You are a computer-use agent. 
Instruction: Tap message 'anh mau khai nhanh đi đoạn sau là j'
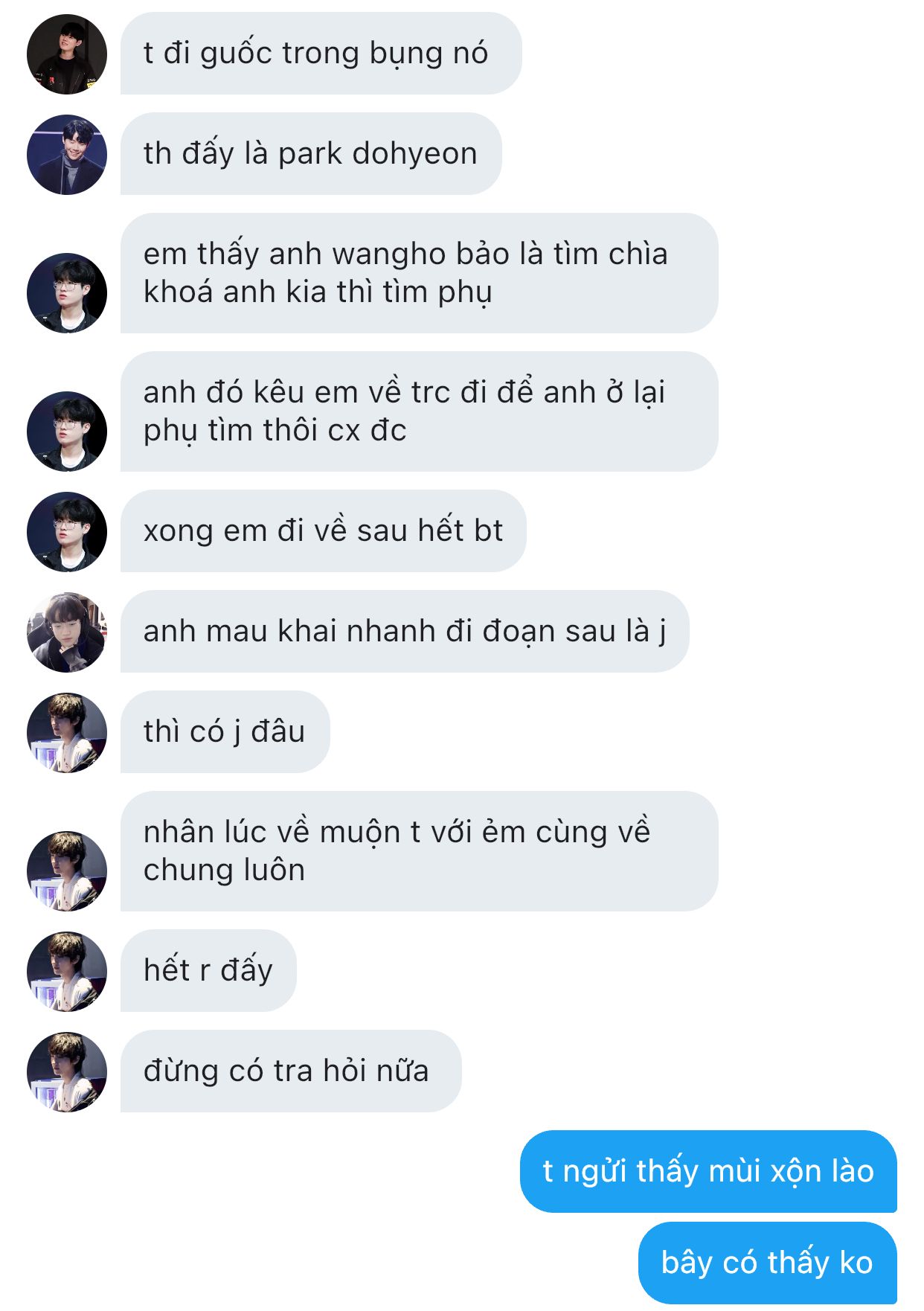point(405,632)
